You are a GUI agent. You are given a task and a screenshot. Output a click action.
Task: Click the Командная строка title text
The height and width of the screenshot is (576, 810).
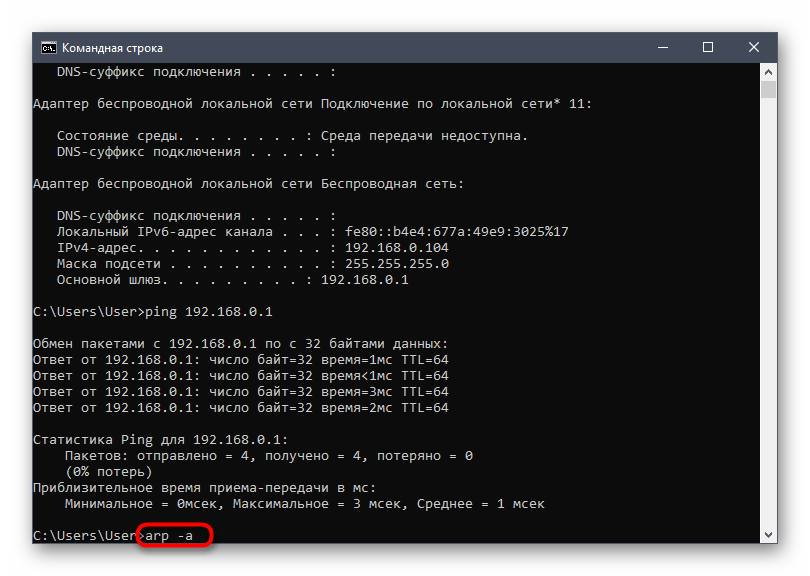pyautogui.click(x=112, y=48)
